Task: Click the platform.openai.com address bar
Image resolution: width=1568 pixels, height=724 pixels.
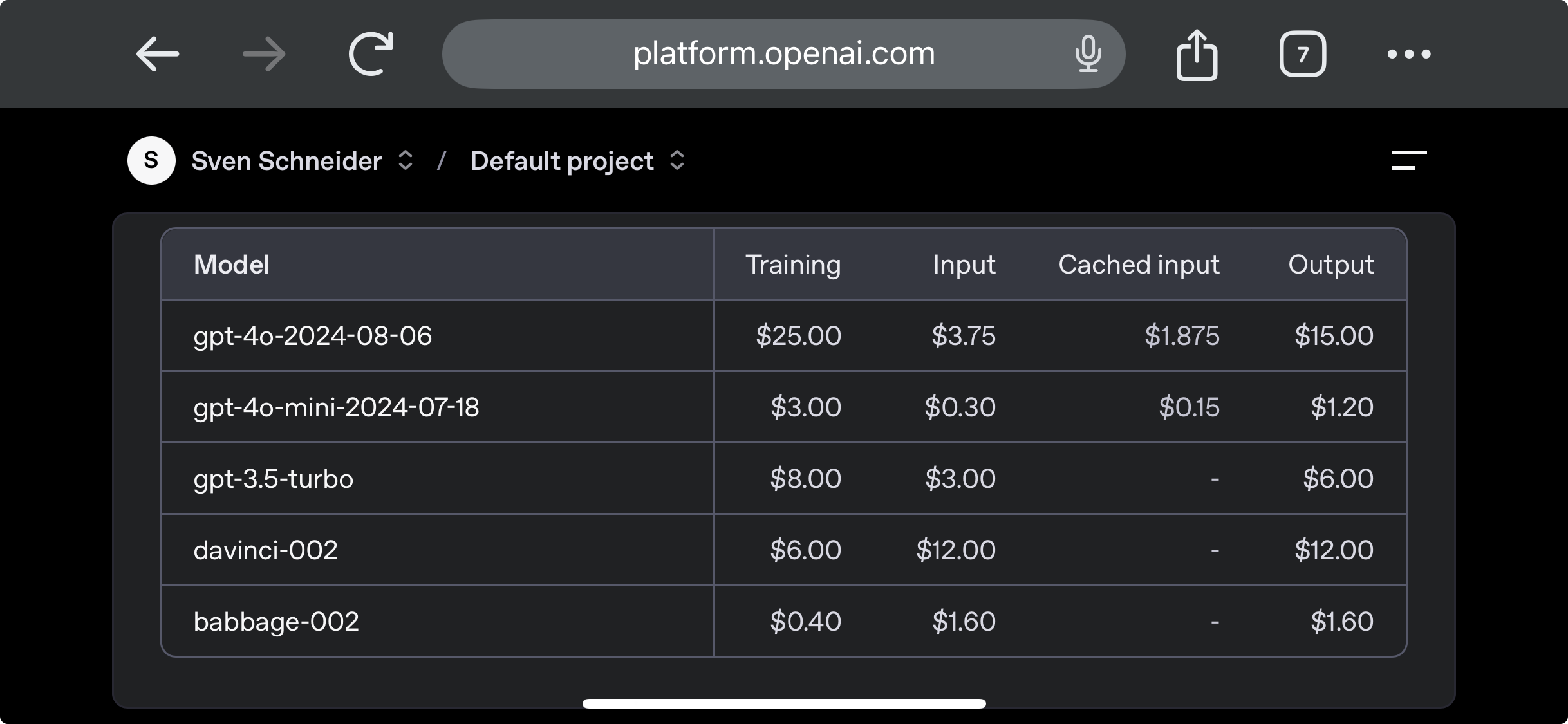Action: coord(783,54)
